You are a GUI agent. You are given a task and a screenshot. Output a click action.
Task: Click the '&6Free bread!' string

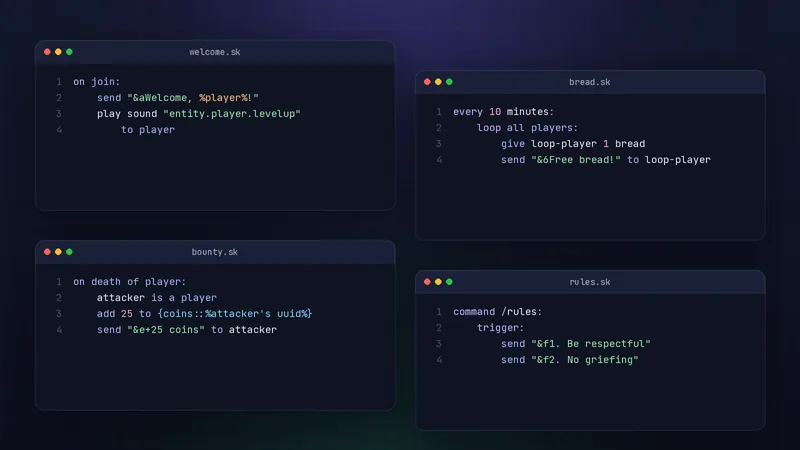576,160
